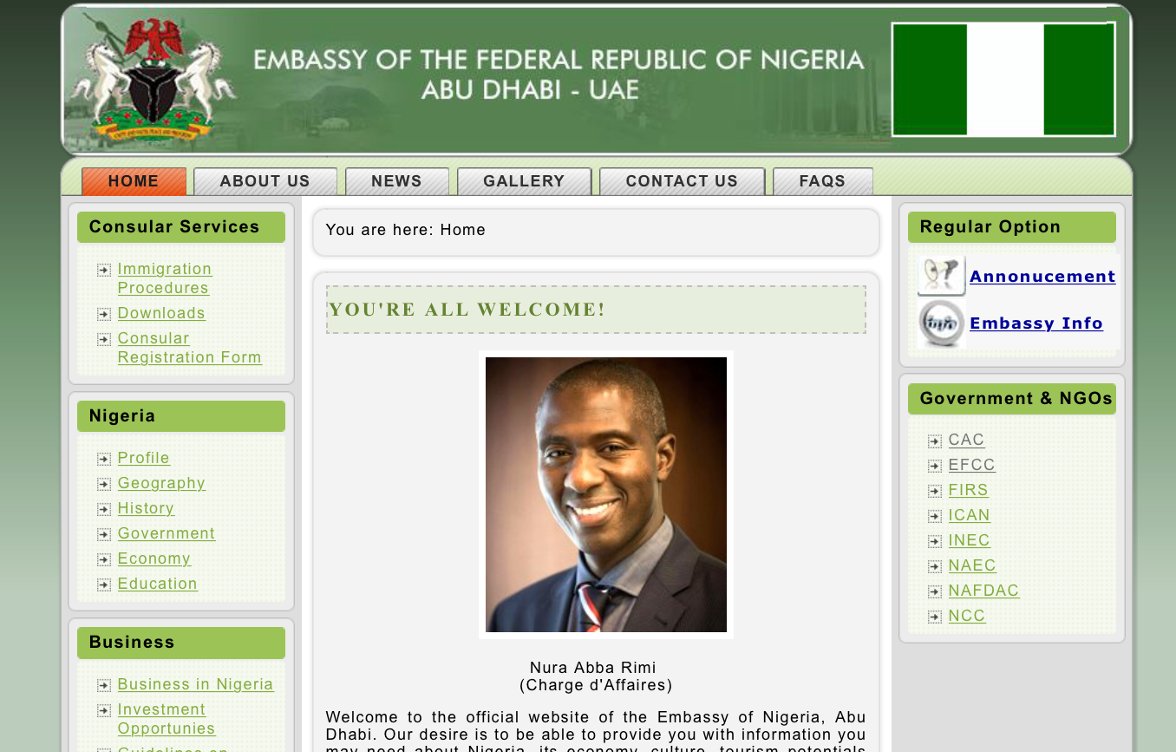Click the Nigerian coat of arms logo
The width and height of the screenshot is (1176, 752).
point(154,79)
